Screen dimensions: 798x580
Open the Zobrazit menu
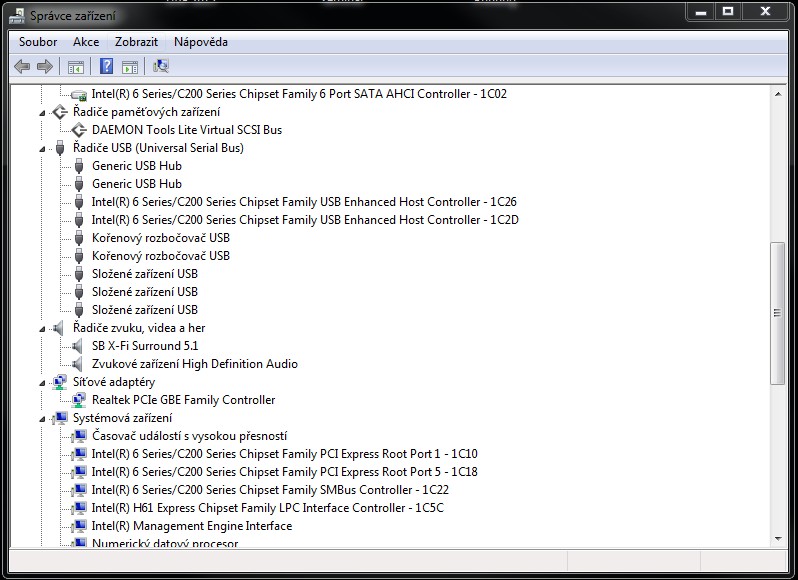coord(136,42)
